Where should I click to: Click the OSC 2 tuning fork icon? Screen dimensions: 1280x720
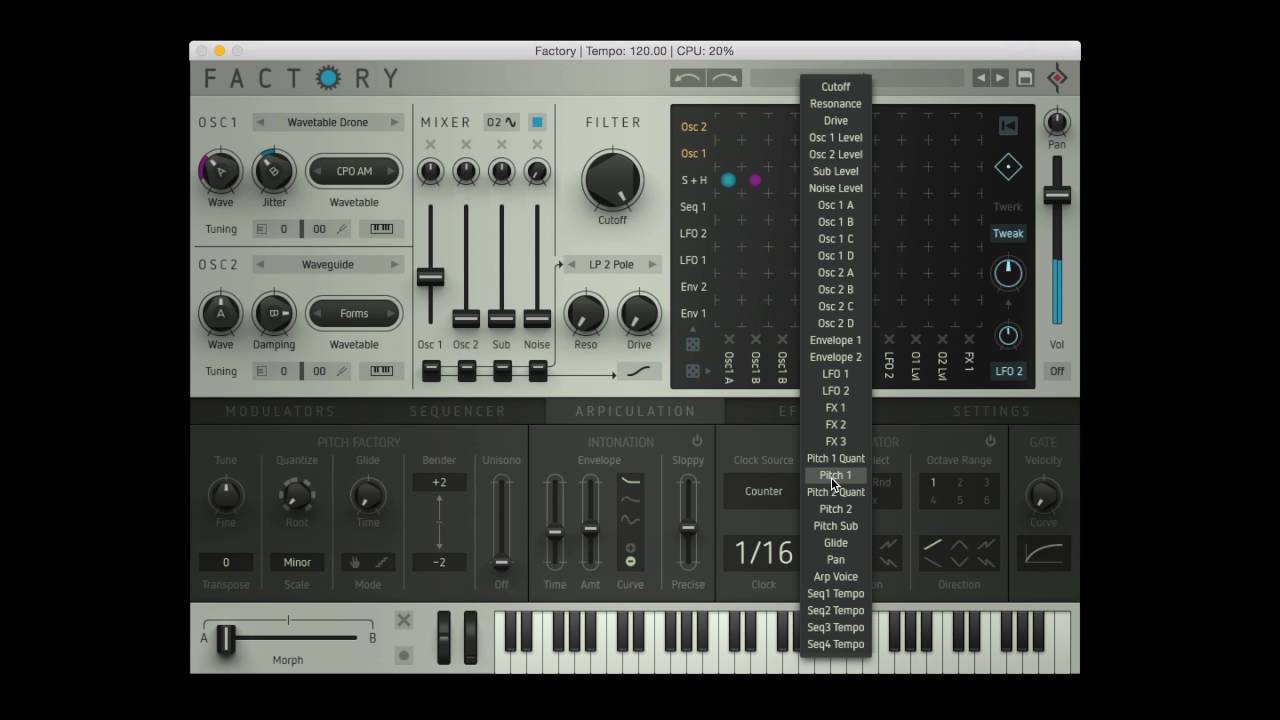pyautogui.click(x=342, y=371)
